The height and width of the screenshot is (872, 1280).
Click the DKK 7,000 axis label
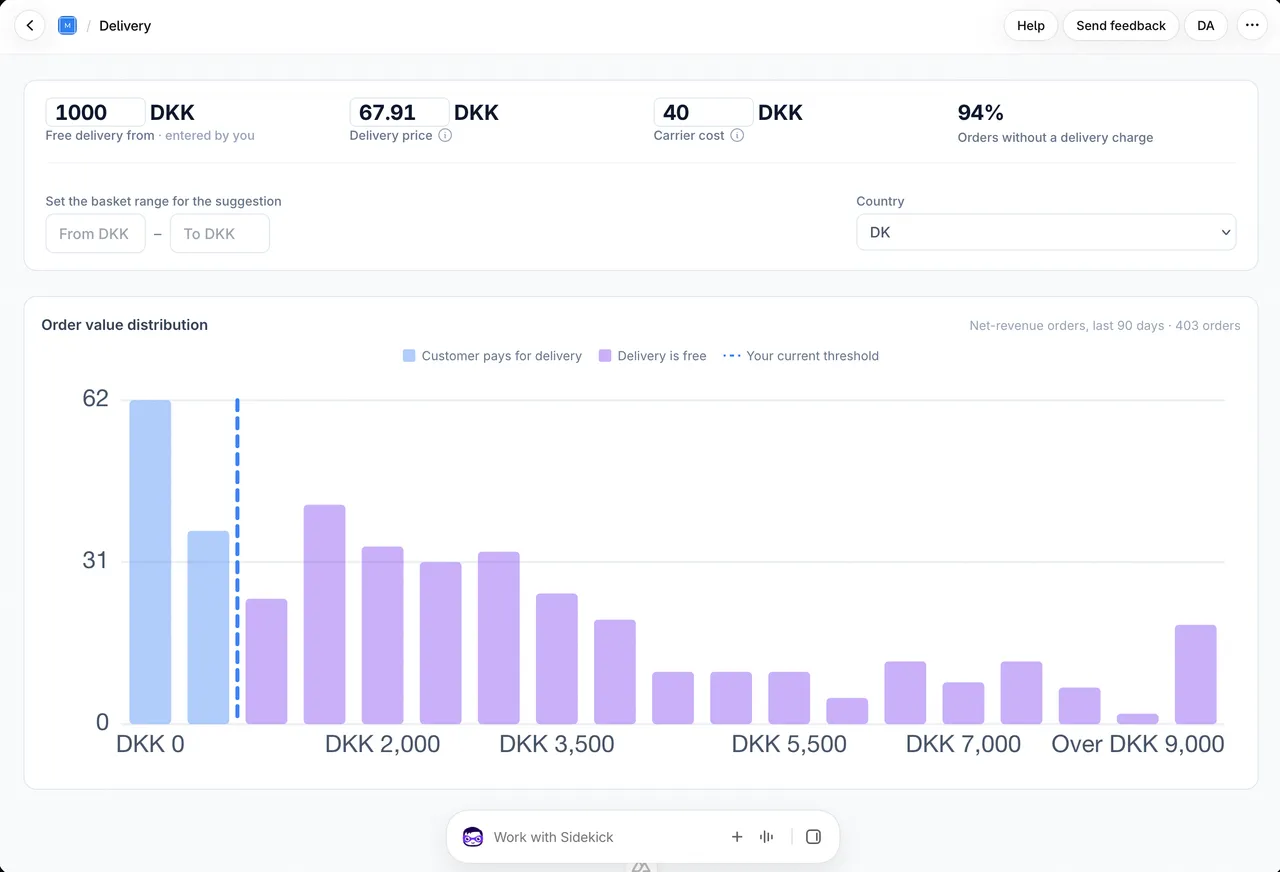point(963,744)
